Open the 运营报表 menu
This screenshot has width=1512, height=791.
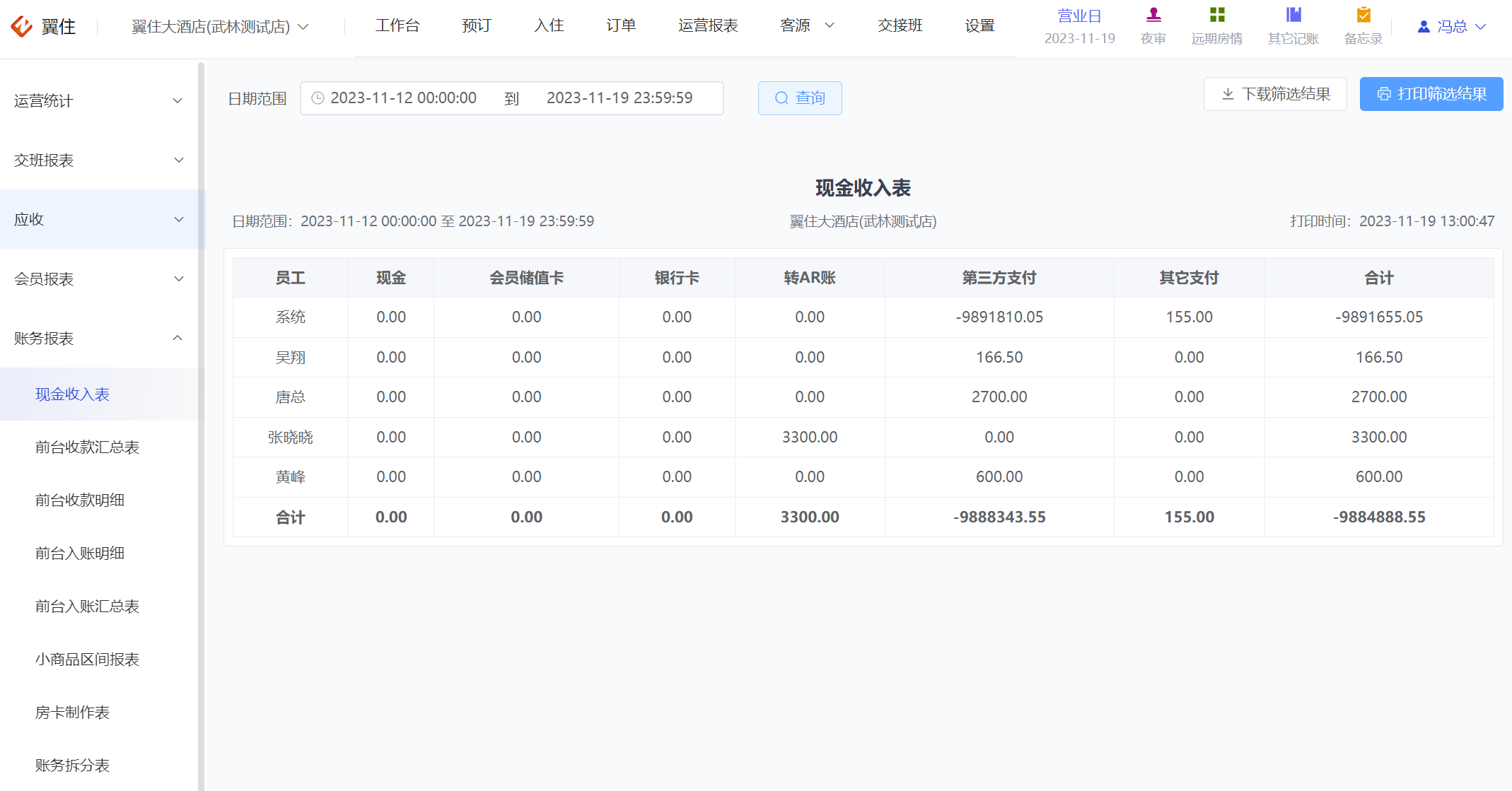click(x=708, y=25)
